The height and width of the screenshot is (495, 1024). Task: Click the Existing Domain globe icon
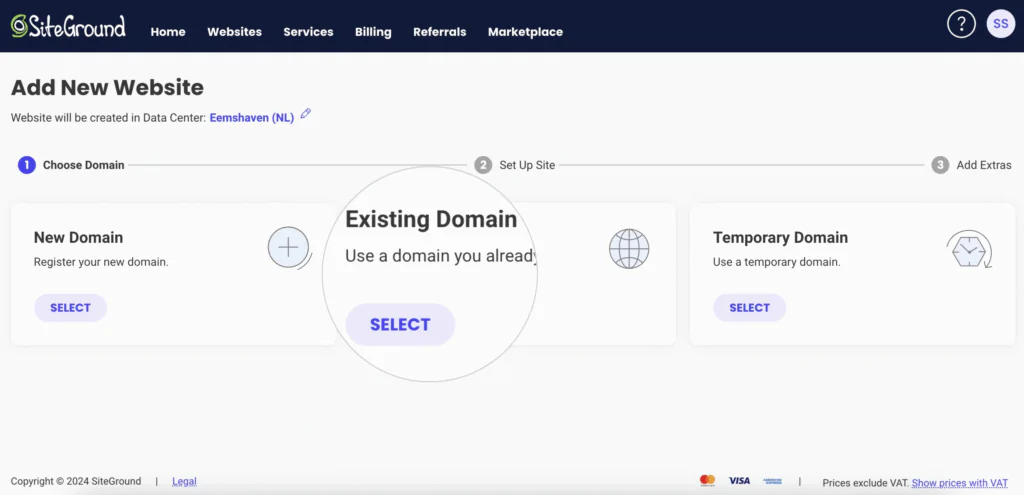click(629, 249)
